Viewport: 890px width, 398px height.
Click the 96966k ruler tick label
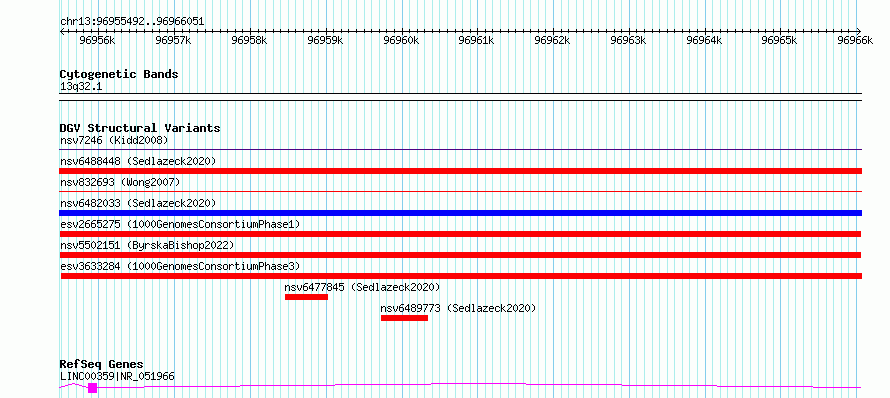pyautogui.click(x=855, y=40)
